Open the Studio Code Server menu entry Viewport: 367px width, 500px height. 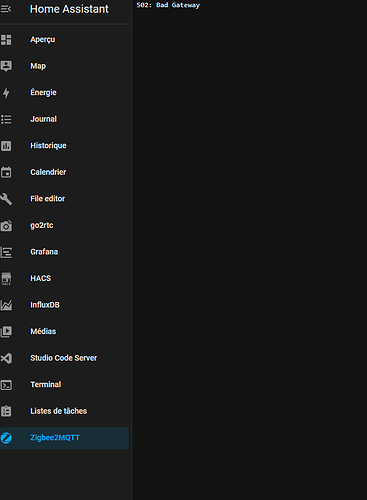point(64,358)
